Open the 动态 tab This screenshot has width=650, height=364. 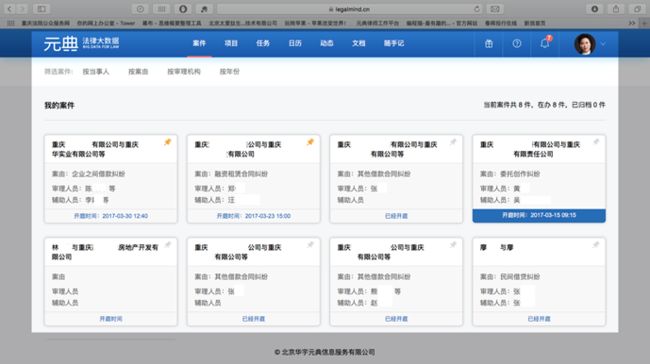(327, 43)
